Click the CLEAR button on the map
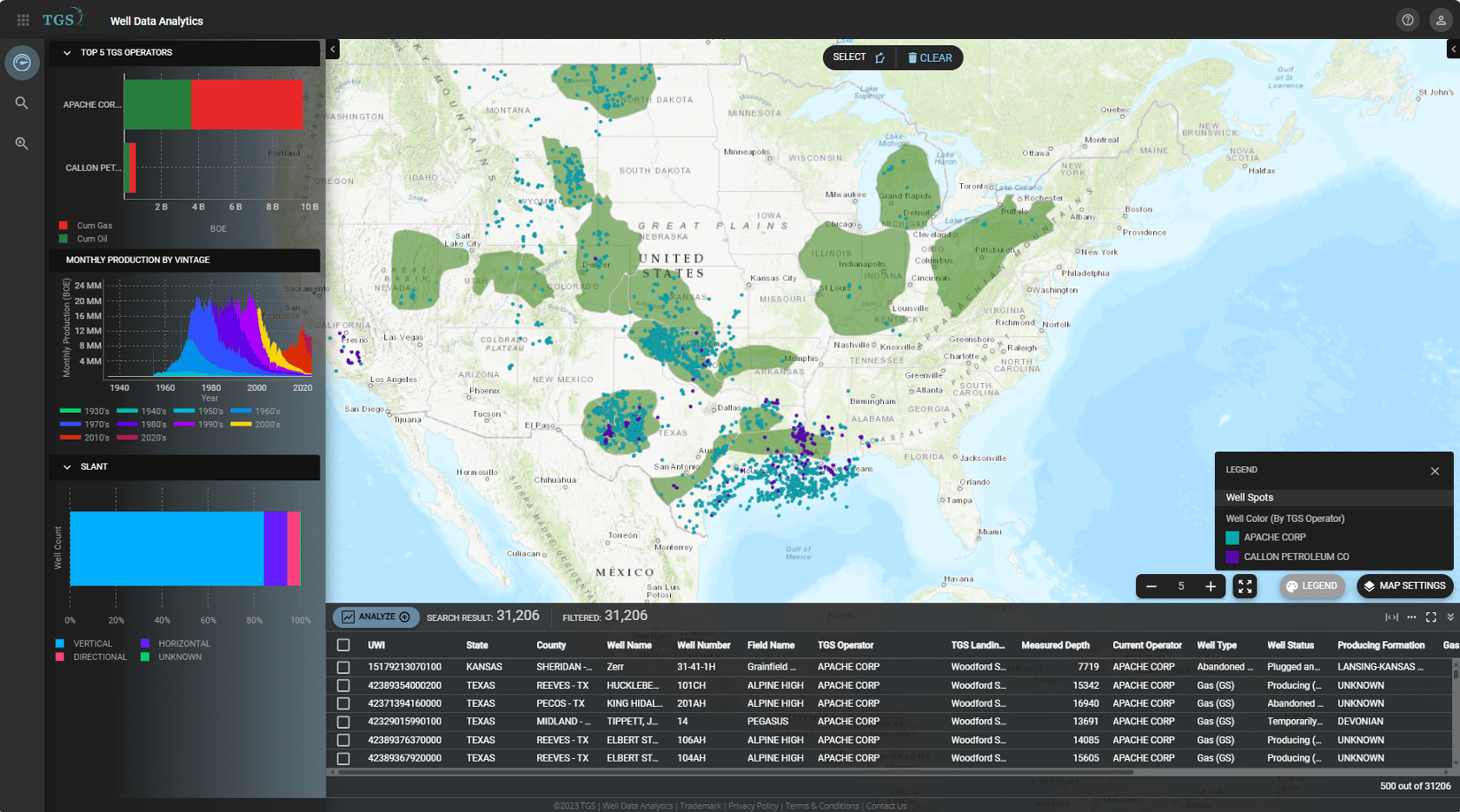1460x812 pixels. pos(929,57)
